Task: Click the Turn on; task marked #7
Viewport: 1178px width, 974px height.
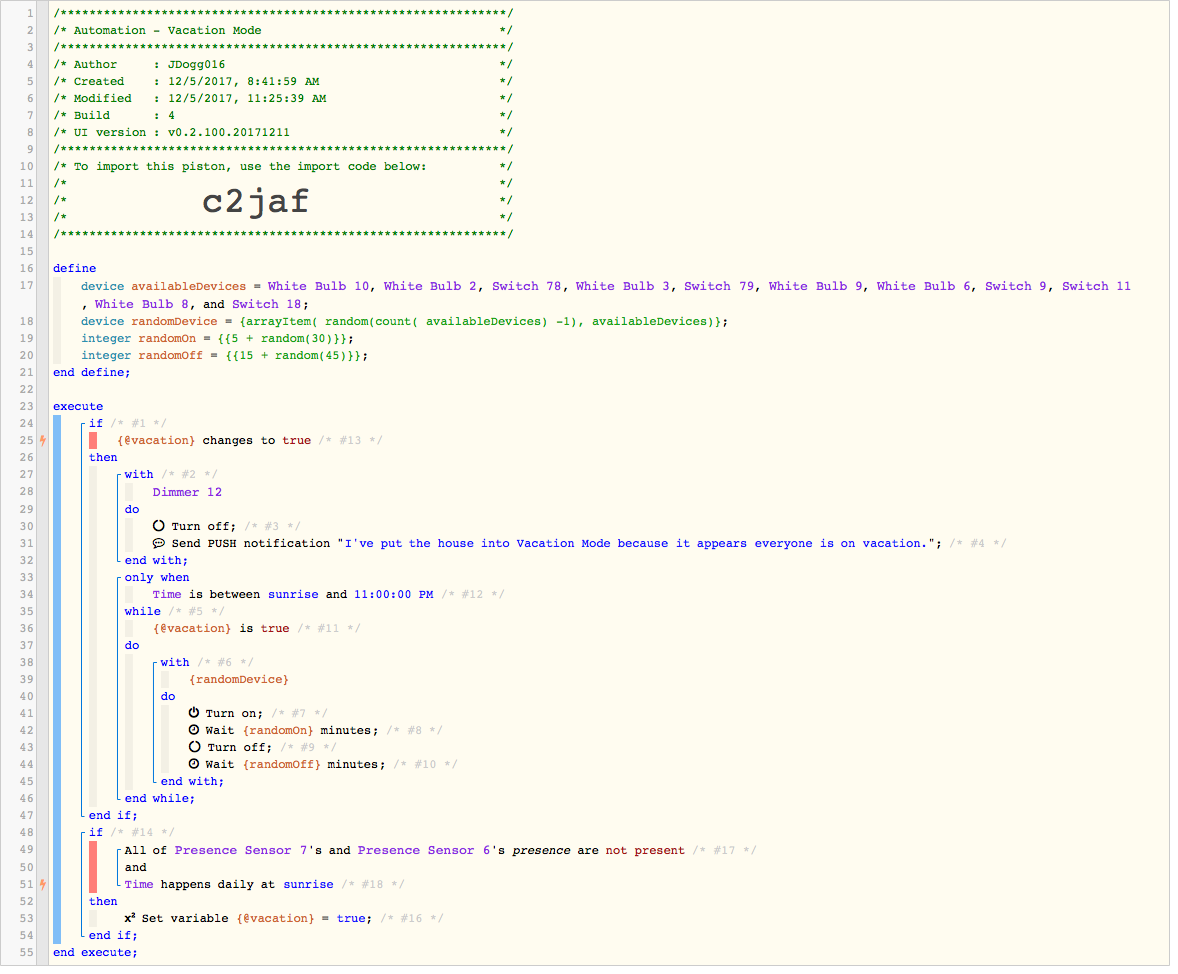Action: 234,714
